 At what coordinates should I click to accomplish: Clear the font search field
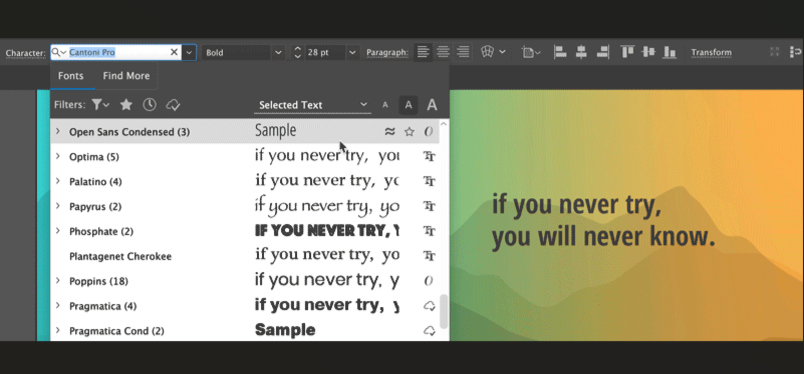point(174,52)
